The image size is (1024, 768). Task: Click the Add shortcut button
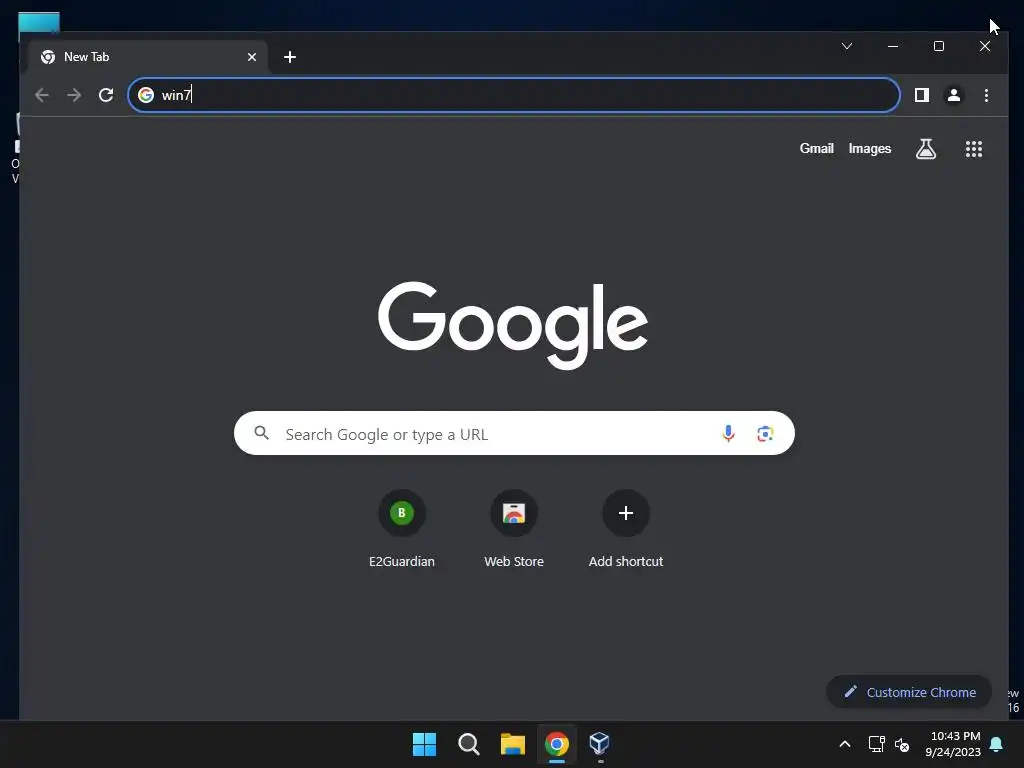pos(626,528)
